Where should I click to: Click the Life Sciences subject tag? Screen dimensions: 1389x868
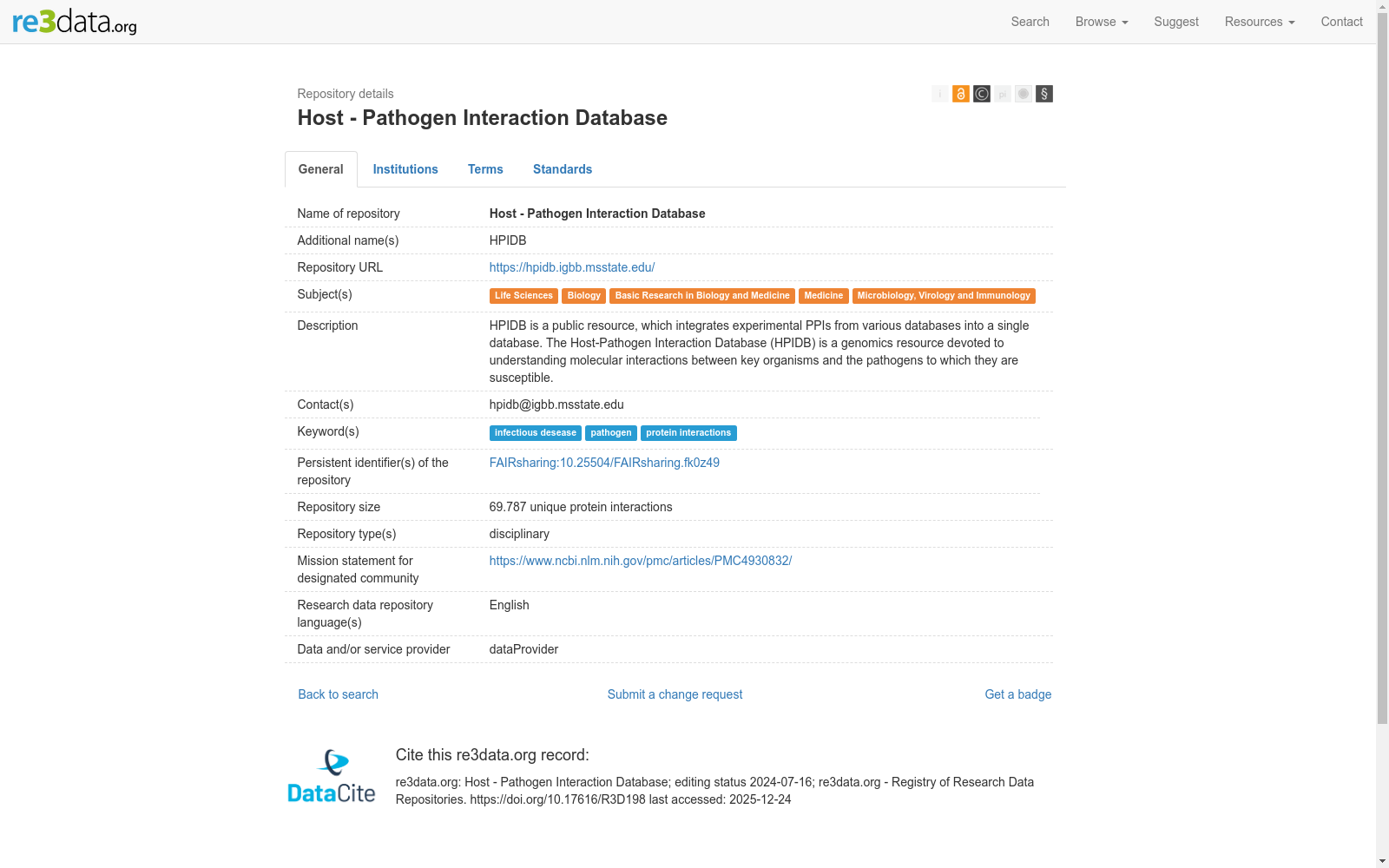pos(523,296)
